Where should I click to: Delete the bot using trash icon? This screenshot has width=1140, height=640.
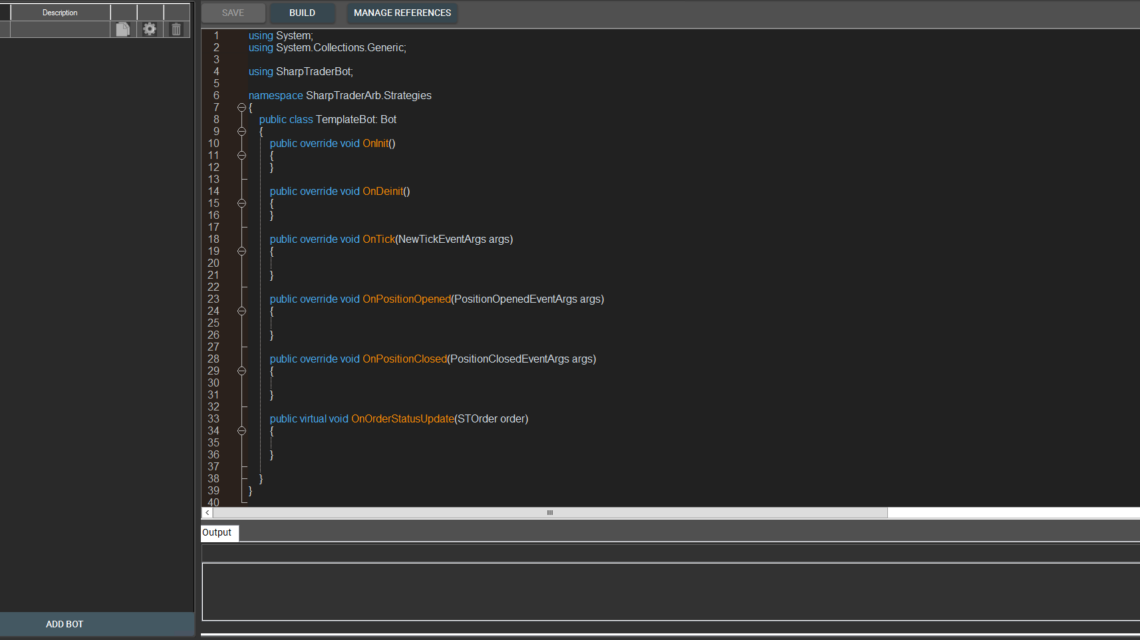176,29
